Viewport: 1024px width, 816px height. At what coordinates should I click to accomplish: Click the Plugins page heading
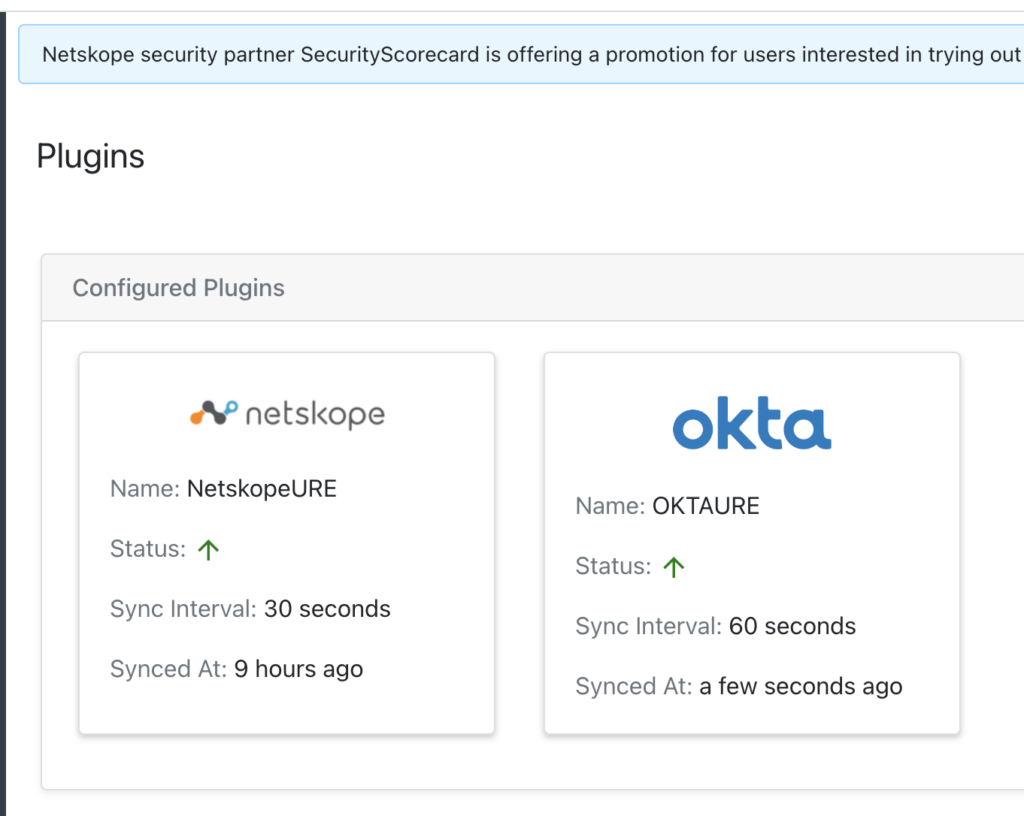[90, 157]
